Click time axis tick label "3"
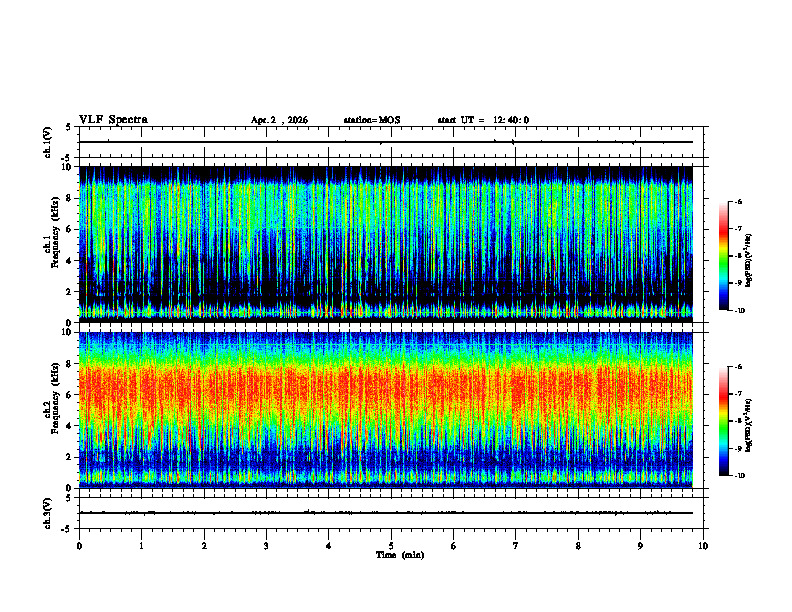792x612 pixels. tap(266, 546)
